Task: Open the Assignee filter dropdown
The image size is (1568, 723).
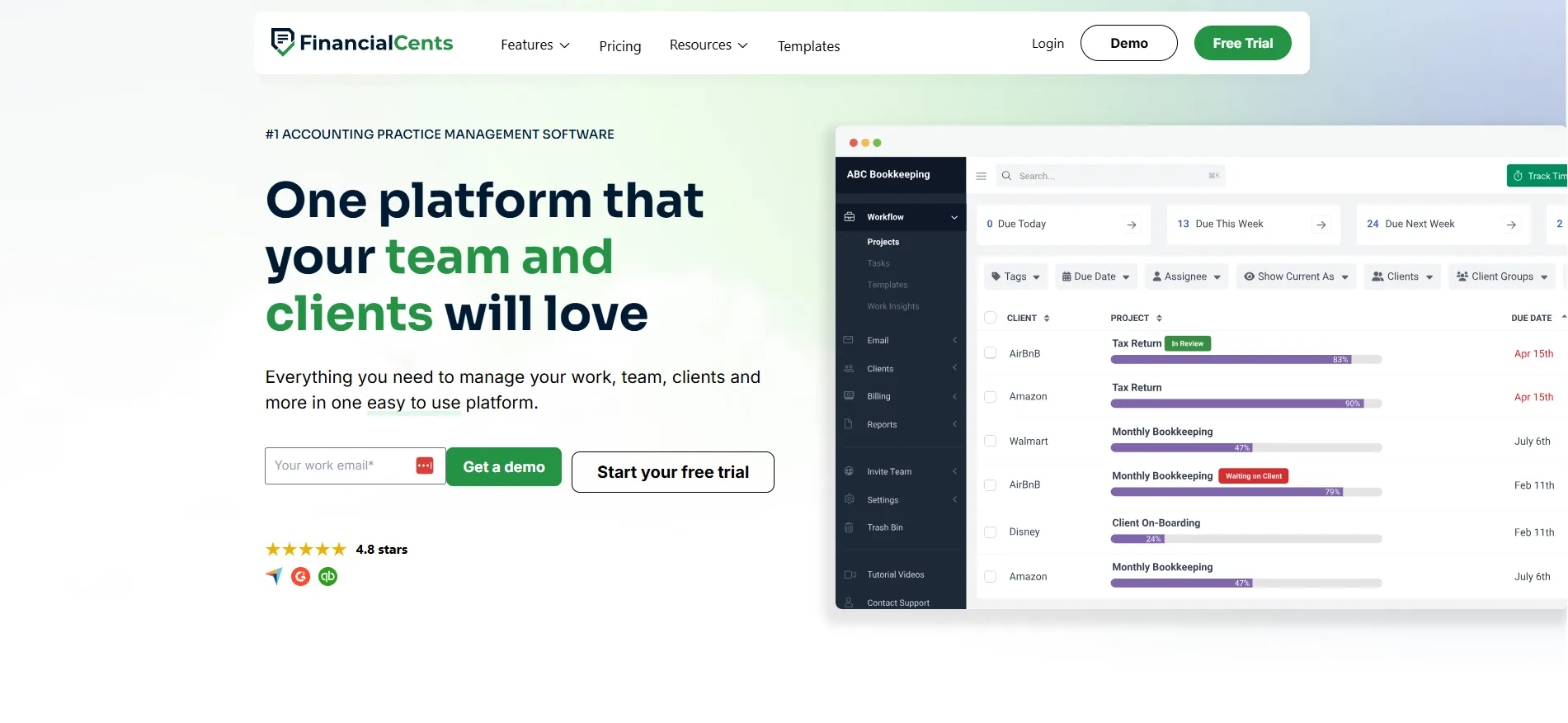Action: pos(1186,276)
